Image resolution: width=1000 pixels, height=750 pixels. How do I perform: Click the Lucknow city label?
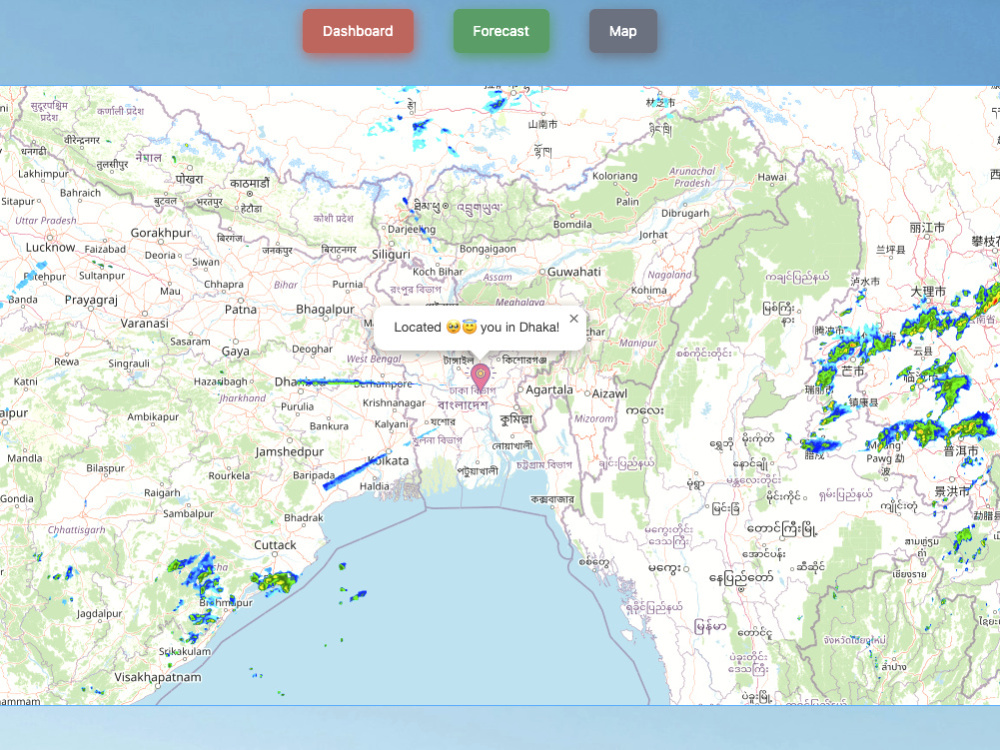pyautogui.click(x=50, y=247)
